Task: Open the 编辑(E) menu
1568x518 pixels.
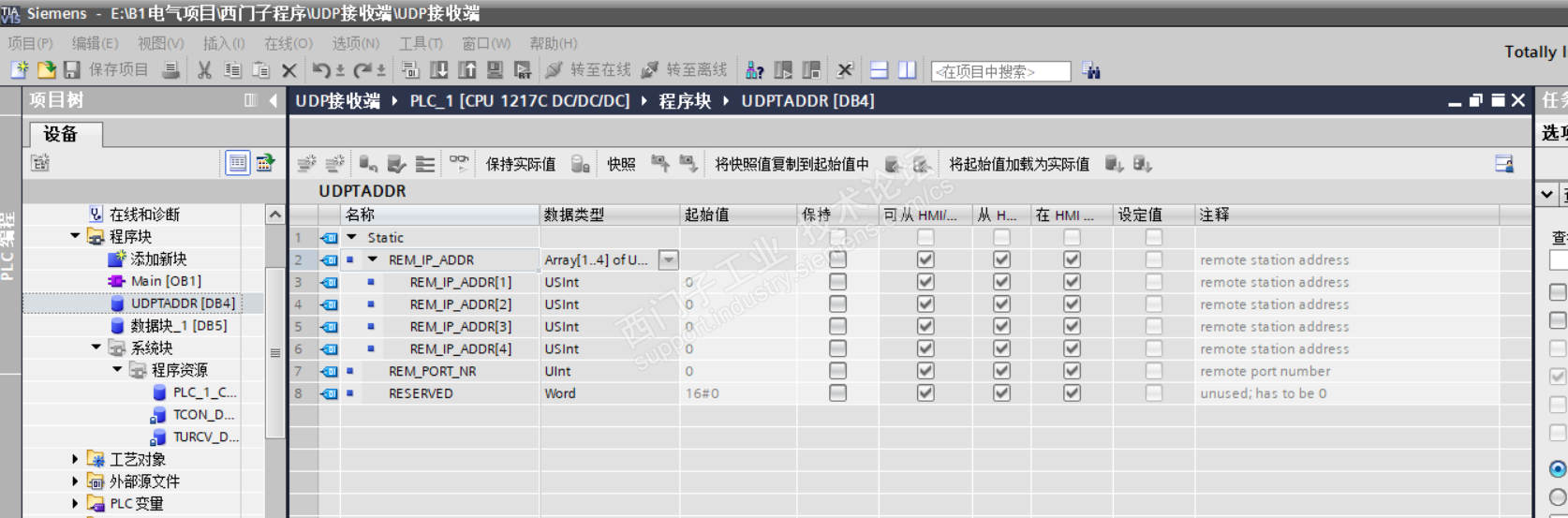Action: click(95, 43)
